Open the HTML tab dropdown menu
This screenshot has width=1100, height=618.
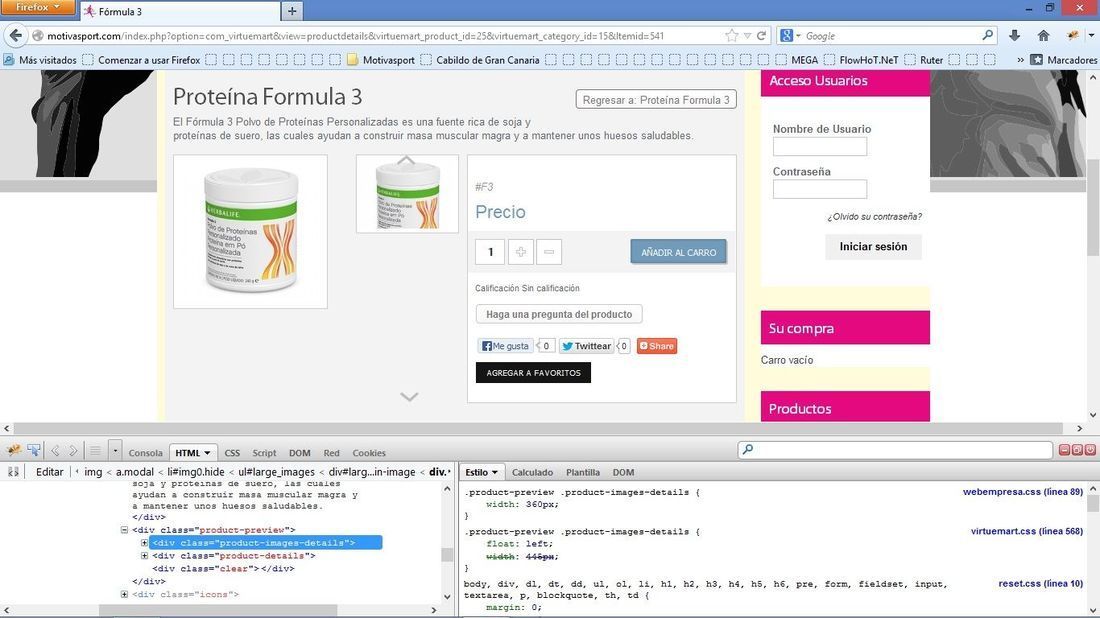coord(207,453)
